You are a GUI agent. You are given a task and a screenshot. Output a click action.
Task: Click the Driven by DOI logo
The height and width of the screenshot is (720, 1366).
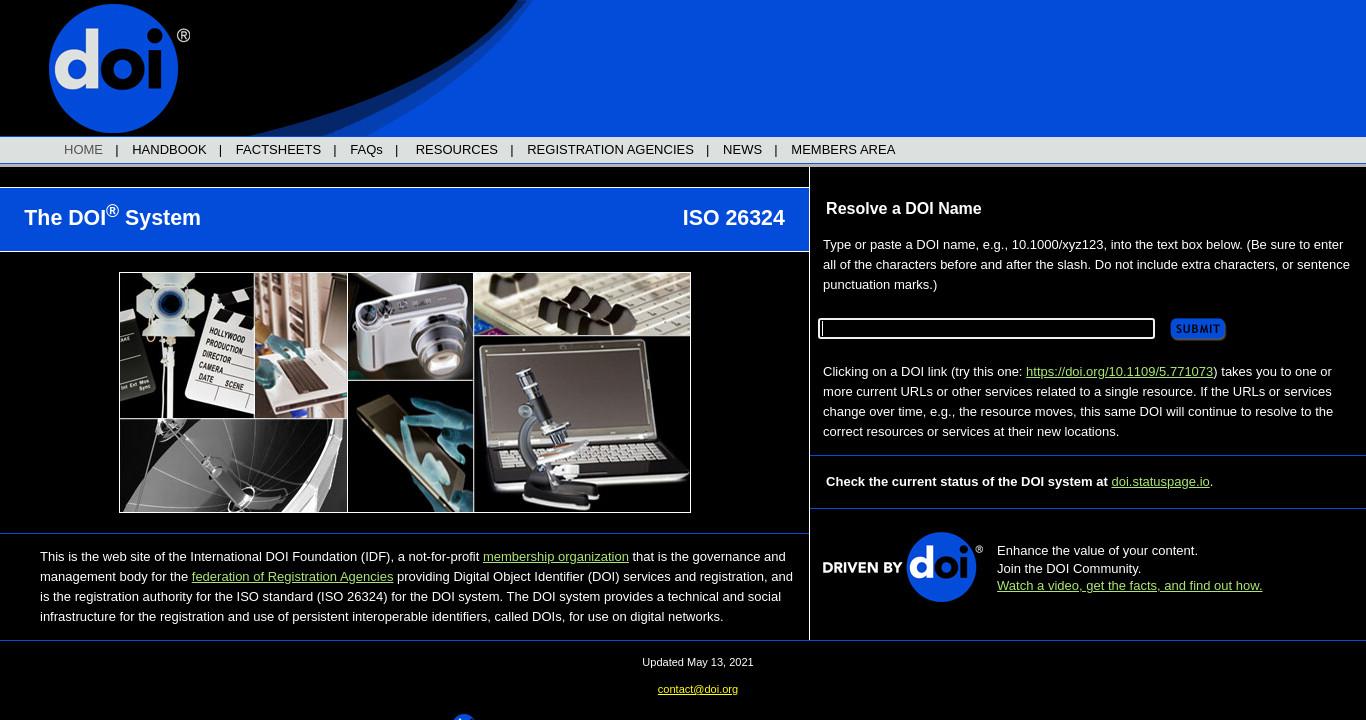[902, 567]
